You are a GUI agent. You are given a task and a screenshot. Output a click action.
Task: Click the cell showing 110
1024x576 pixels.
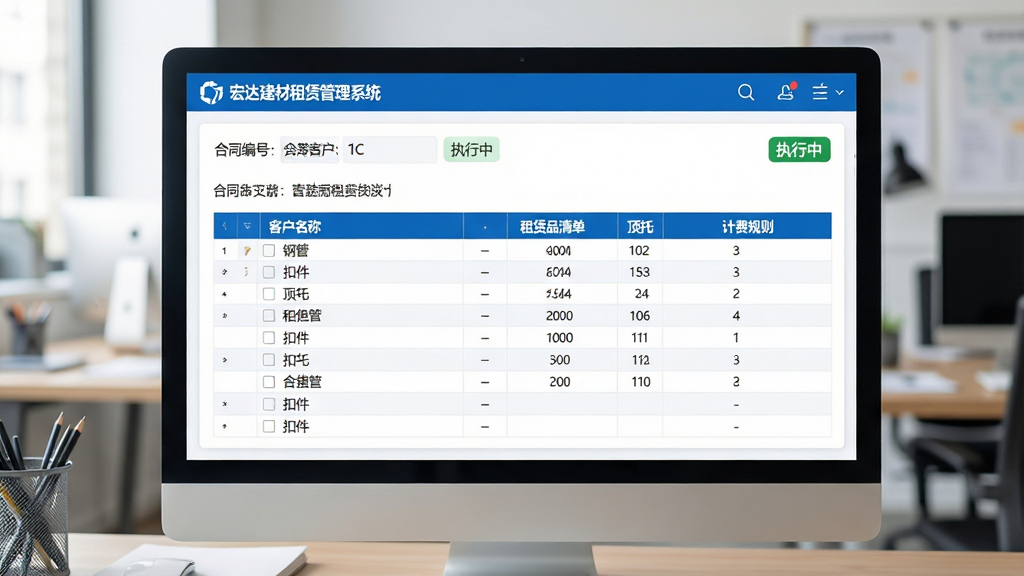tap(641, 382)
